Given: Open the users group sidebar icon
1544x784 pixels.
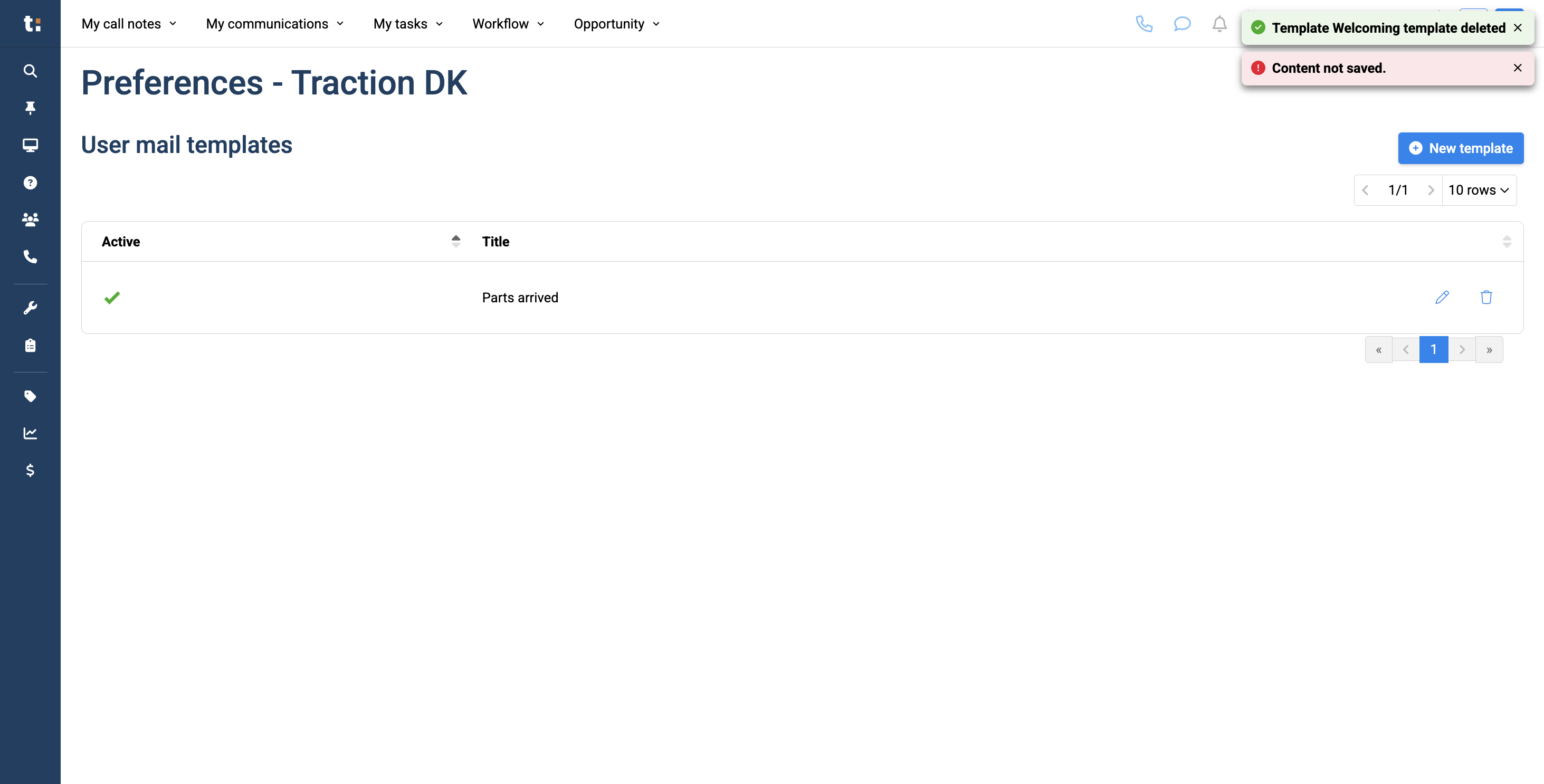Looking at the screenshot, I should point(30,219).
